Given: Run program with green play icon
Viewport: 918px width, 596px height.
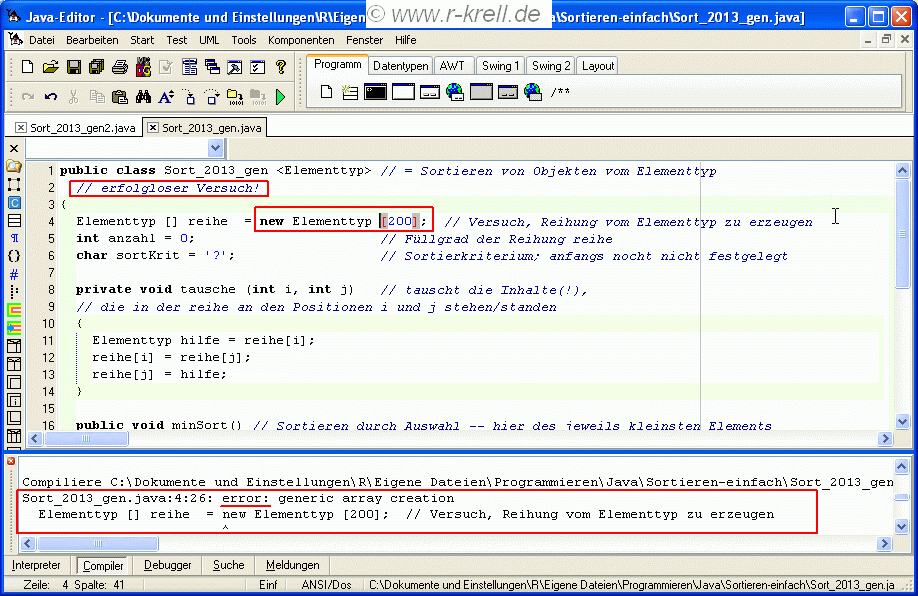Looking at the screenshot, I should [281, 97].
